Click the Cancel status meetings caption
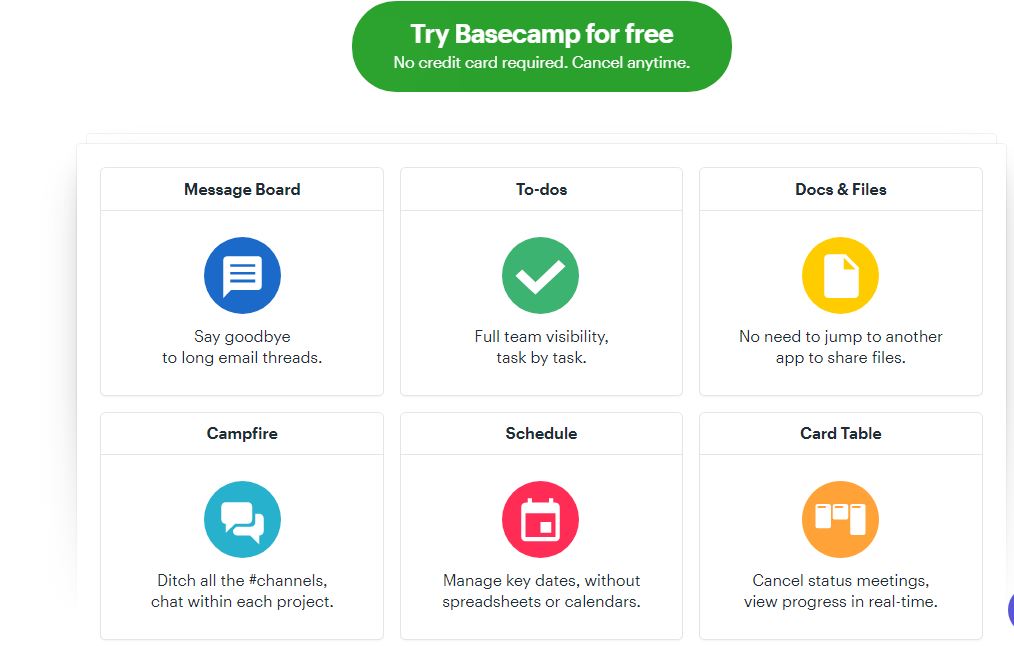Screen dimensions: 1014x646 (840, 590)
